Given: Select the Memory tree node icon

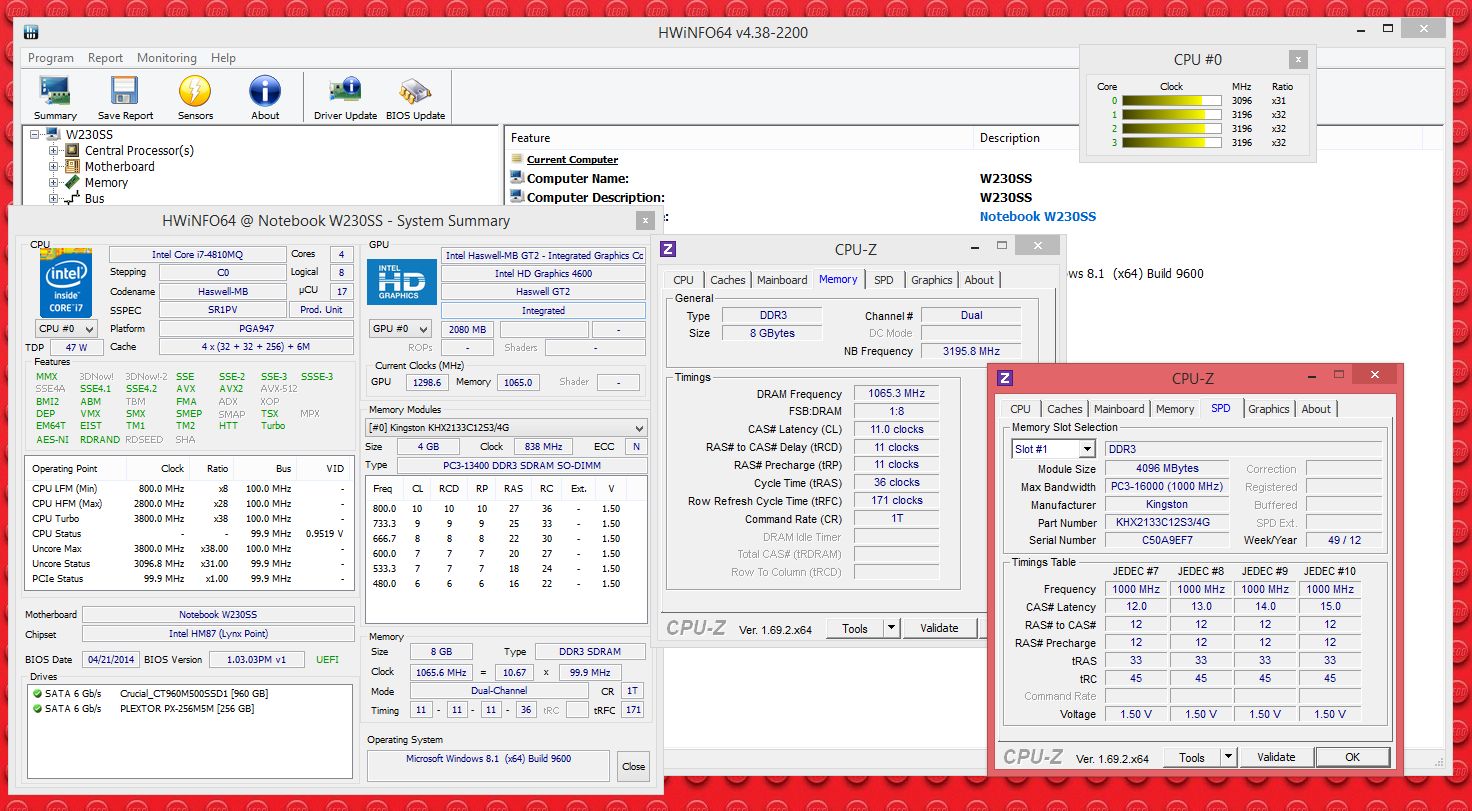Looking at the screenshot, I should coord(73,183).
